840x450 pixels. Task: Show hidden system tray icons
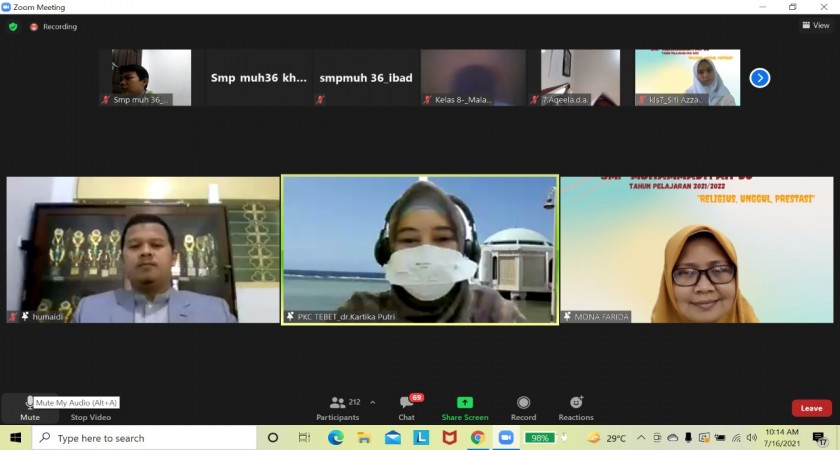click(642, 438)
